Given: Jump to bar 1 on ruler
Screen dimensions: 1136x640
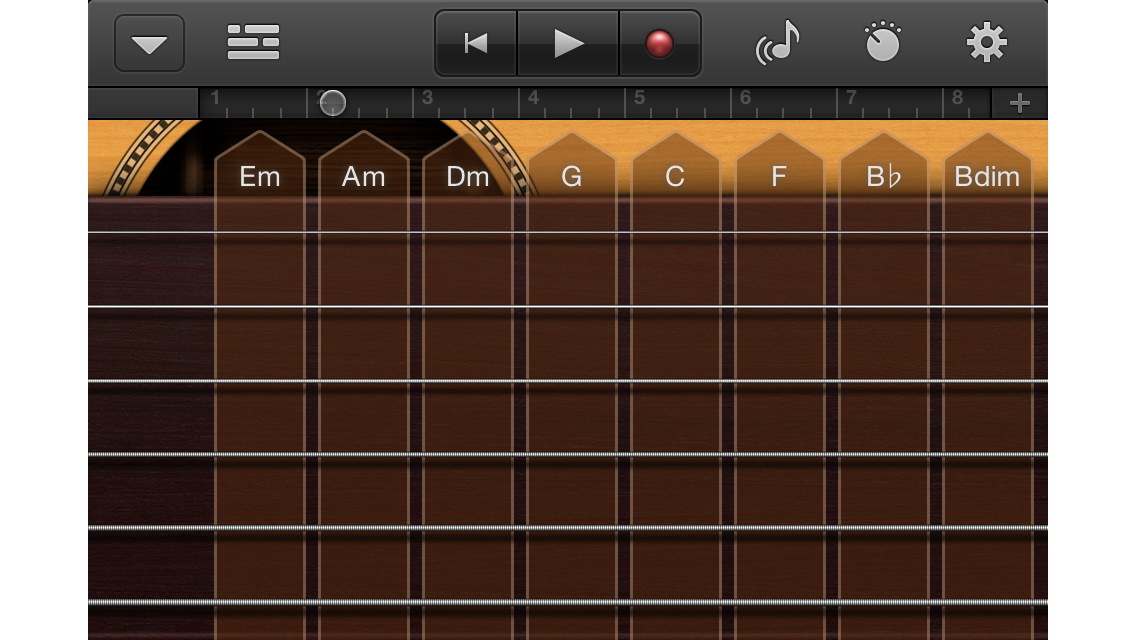Looking at the screenshot, I should coord(215,97).
